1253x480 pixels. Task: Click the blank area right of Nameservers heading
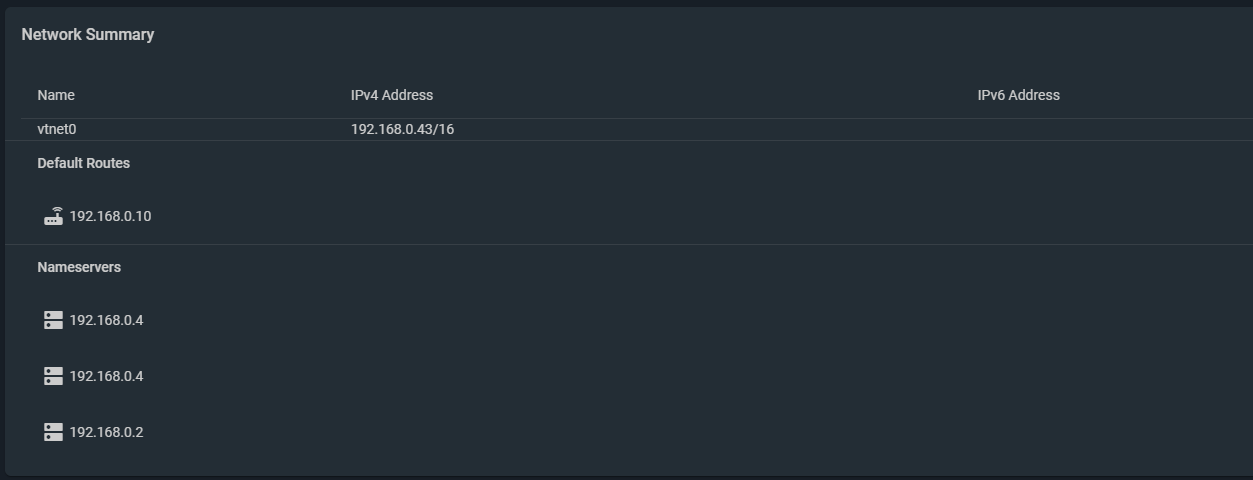[x=690, y=267]
